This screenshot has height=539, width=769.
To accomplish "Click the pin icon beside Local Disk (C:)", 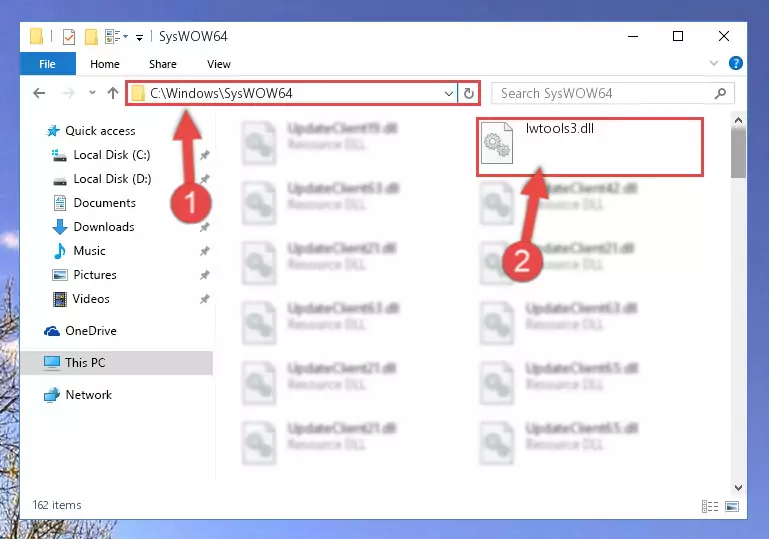I will point(205,155).
